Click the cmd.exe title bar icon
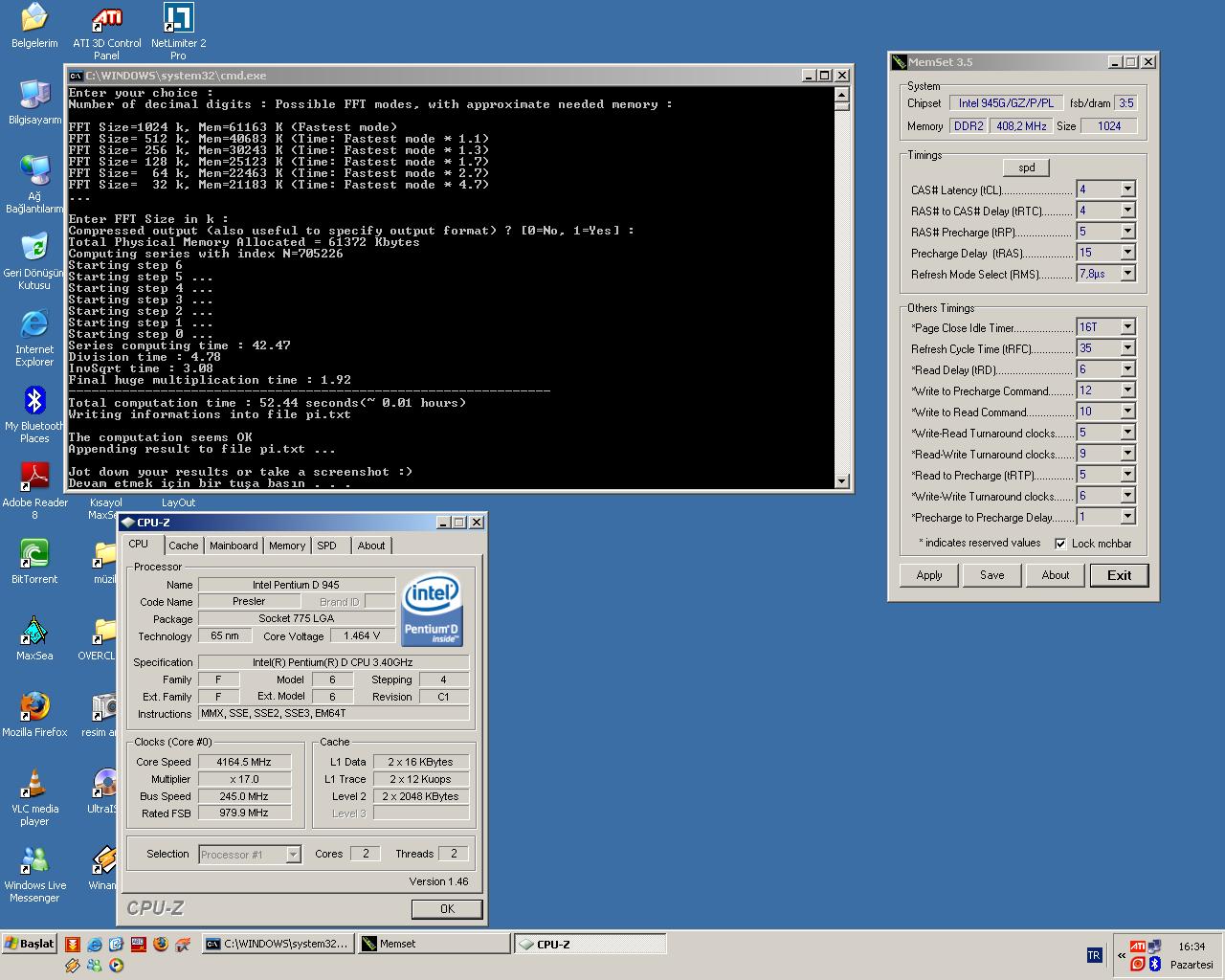1225x980 pixels. tap(76, 76)
